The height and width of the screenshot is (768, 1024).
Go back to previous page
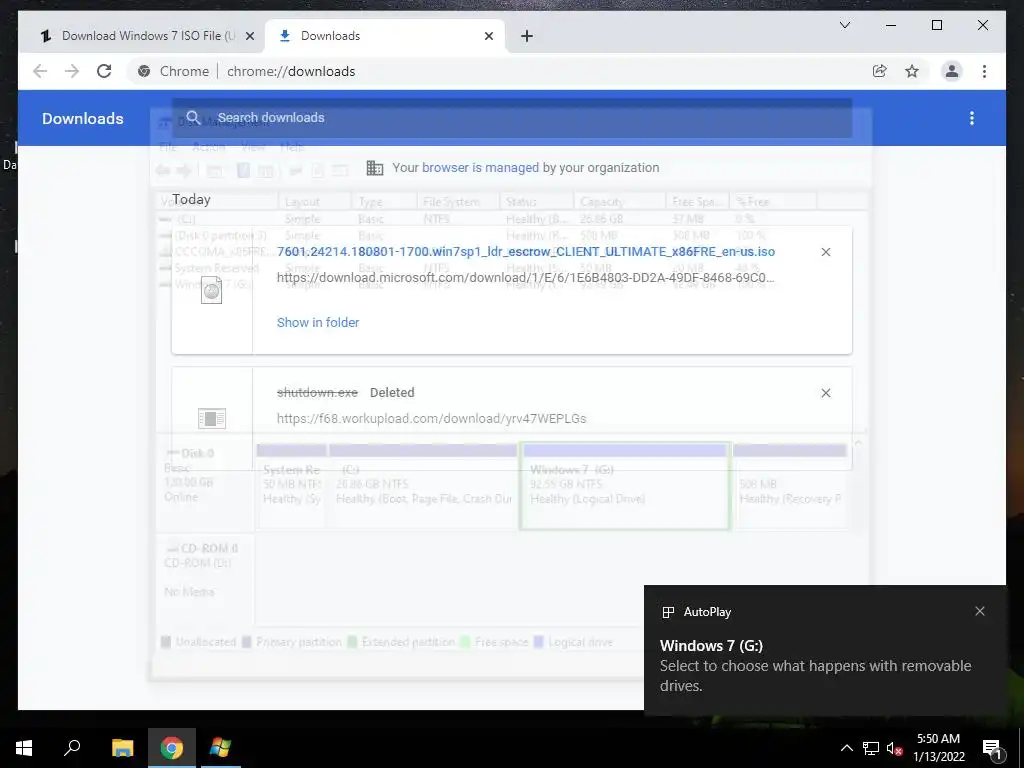coord(40,71)
